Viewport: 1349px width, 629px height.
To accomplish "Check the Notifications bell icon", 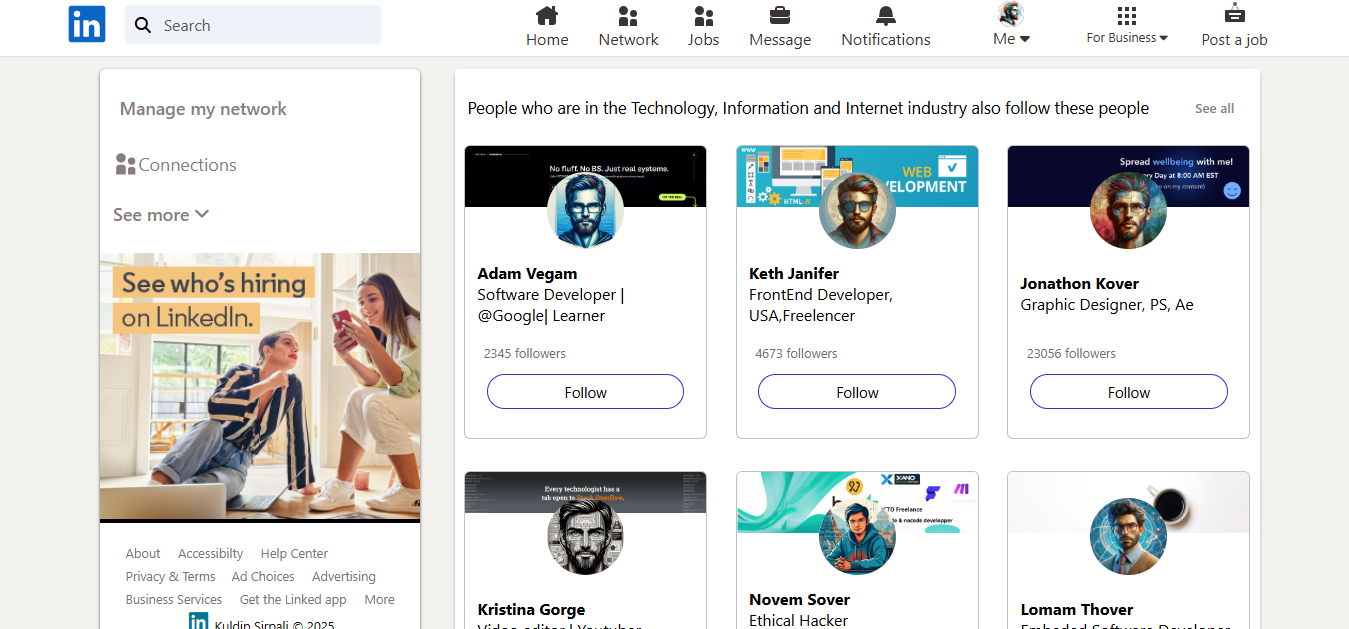I will coord(885,16).
